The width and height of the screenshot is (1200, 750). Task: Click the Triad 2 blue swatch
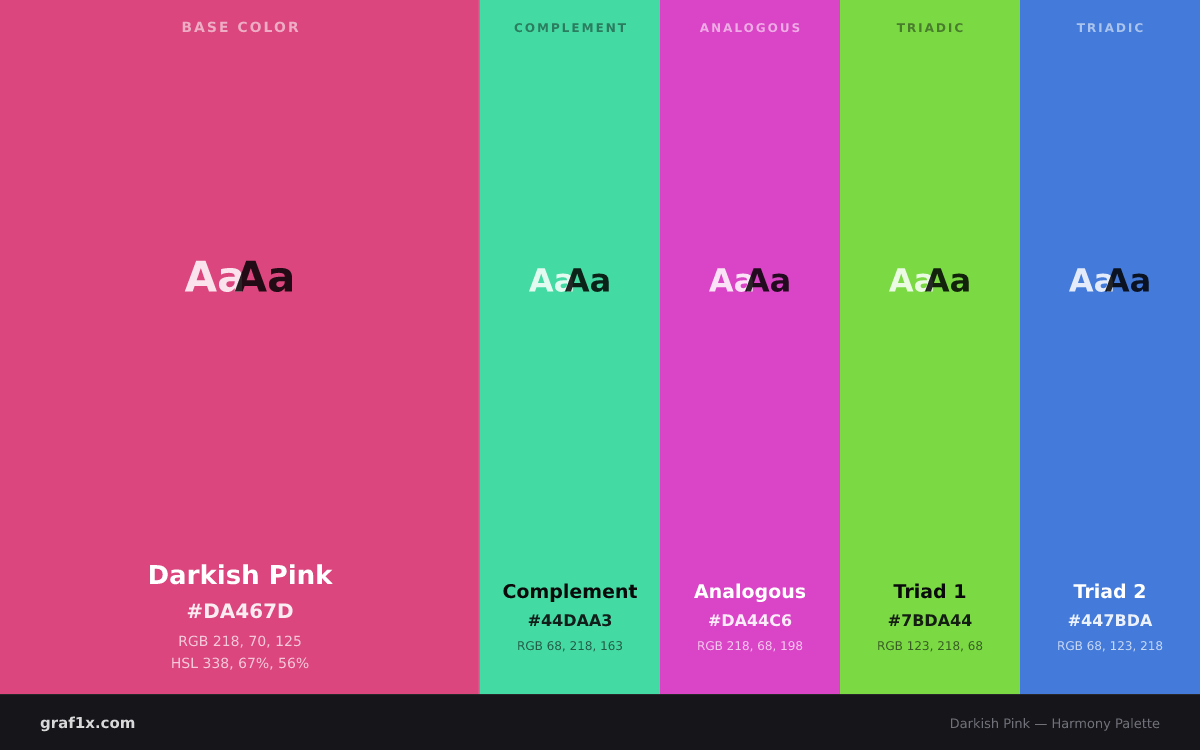(1110, 347)
